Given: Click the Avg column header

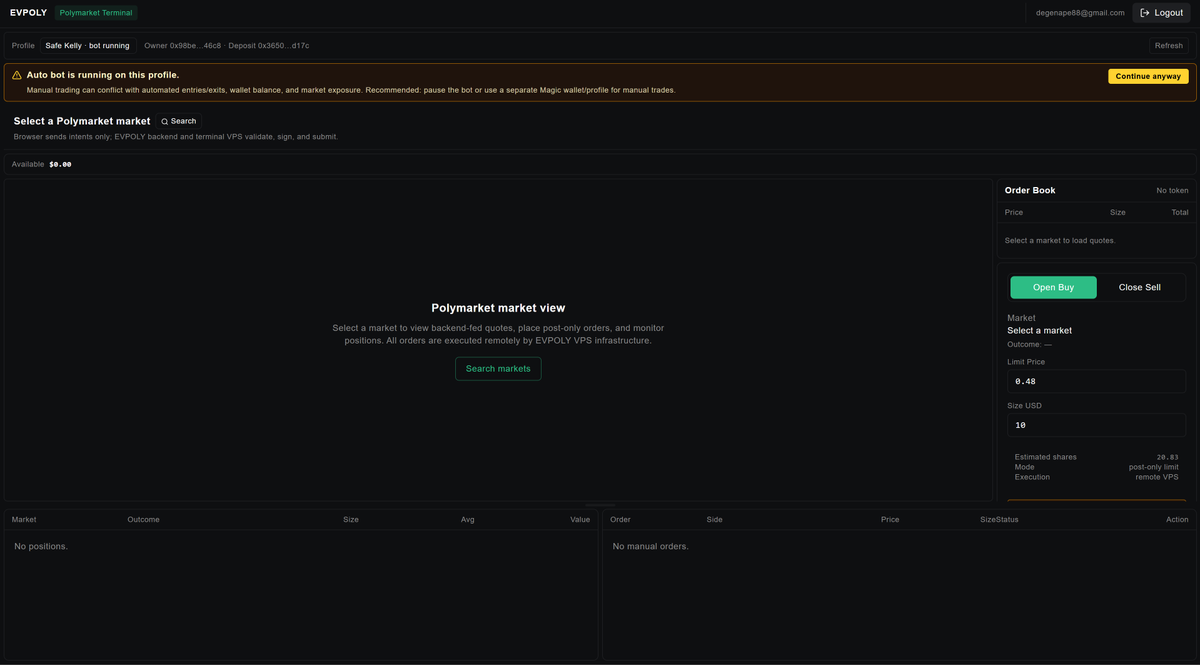Looking at the screenshot, I should (467, 519).
